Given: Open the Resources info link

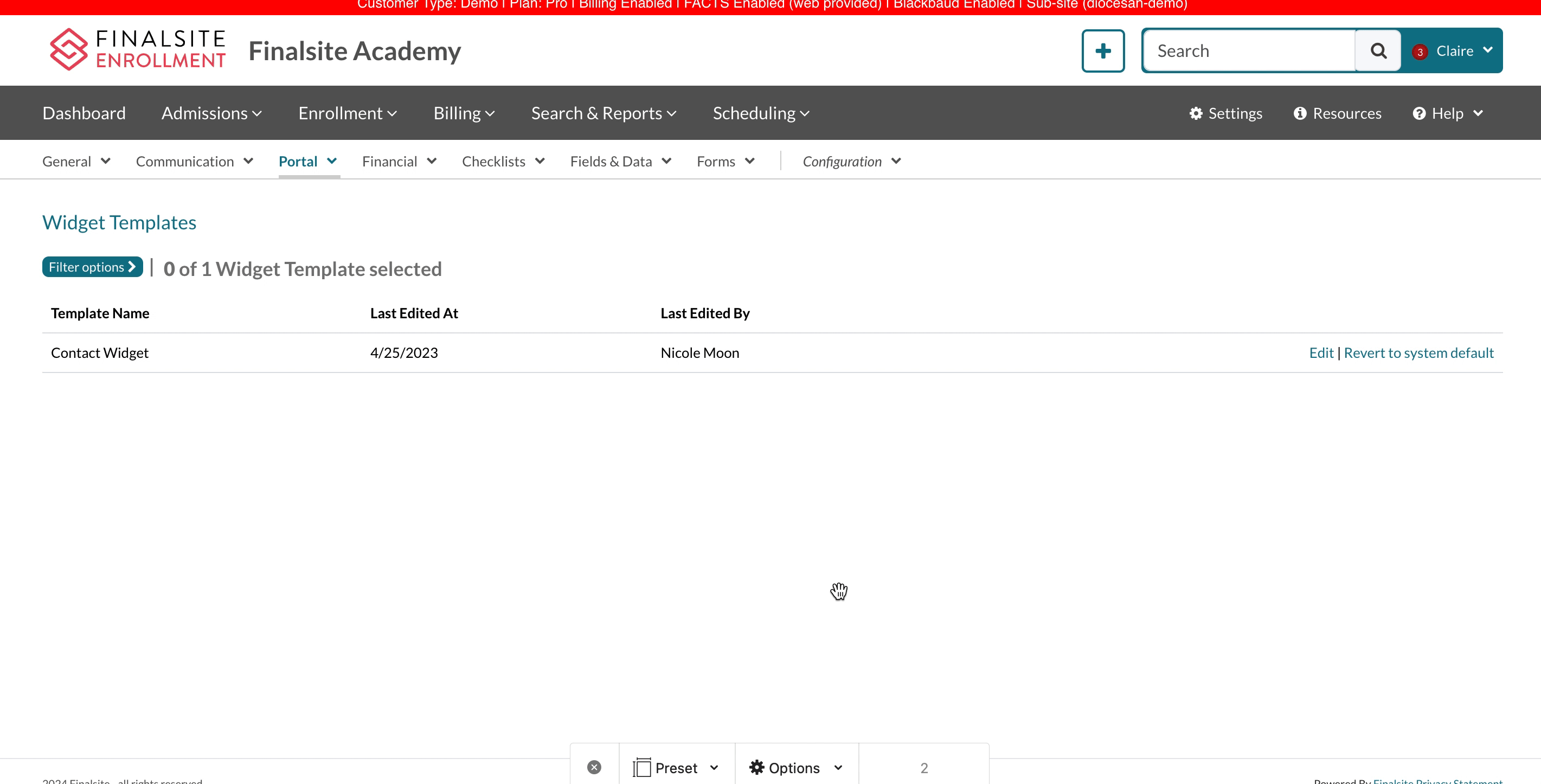Looking at the screenshot, I should [1337, 113].
